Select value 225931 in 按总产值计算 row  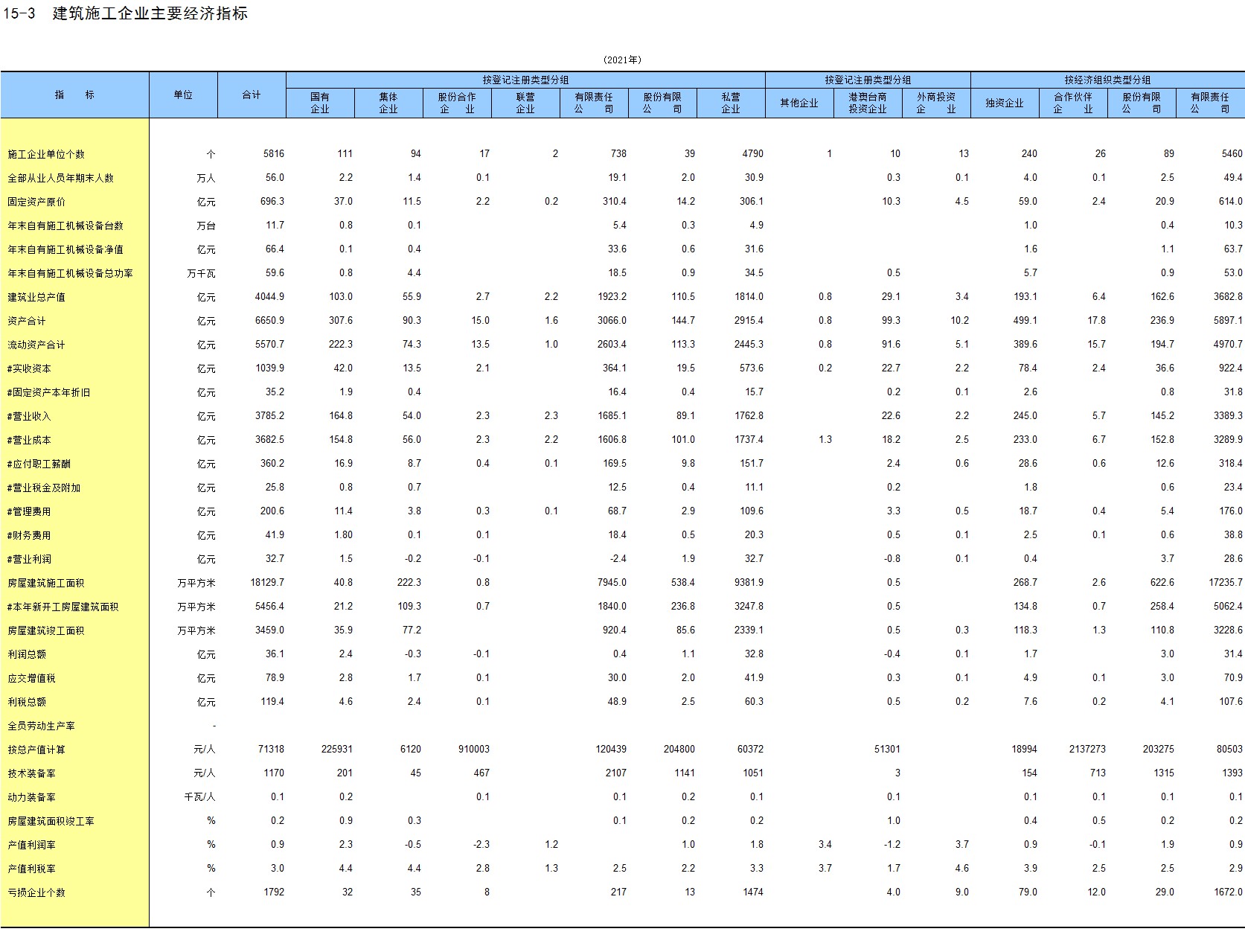[x=337, y=749]
